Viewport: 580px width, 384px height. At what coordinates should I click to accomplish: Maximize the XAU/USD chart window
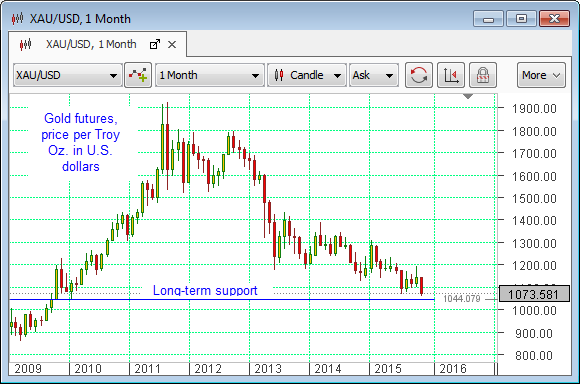pos(521,19)
